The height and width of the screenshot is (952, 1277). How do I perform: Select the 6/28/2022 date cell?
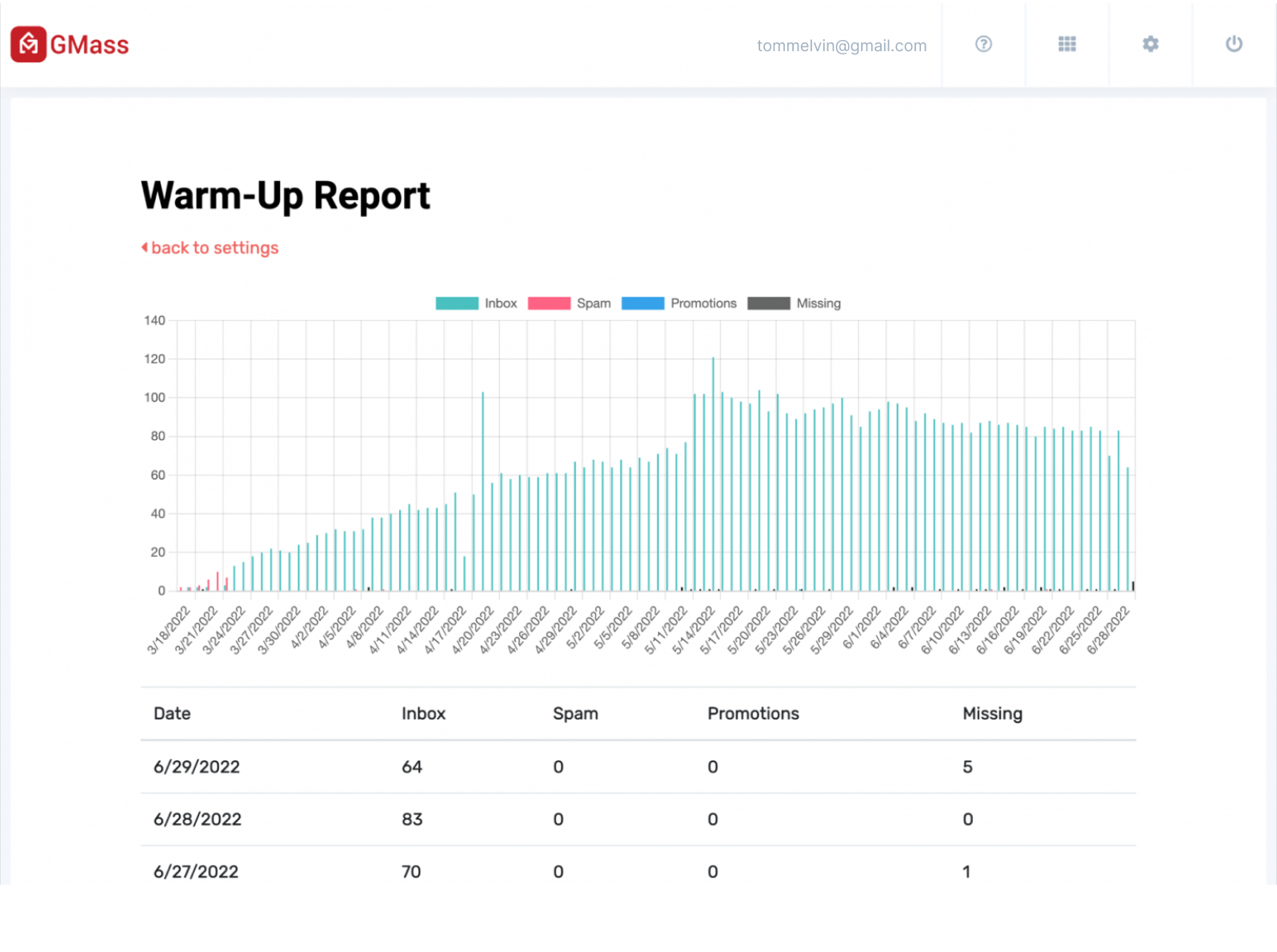point(198,819)
